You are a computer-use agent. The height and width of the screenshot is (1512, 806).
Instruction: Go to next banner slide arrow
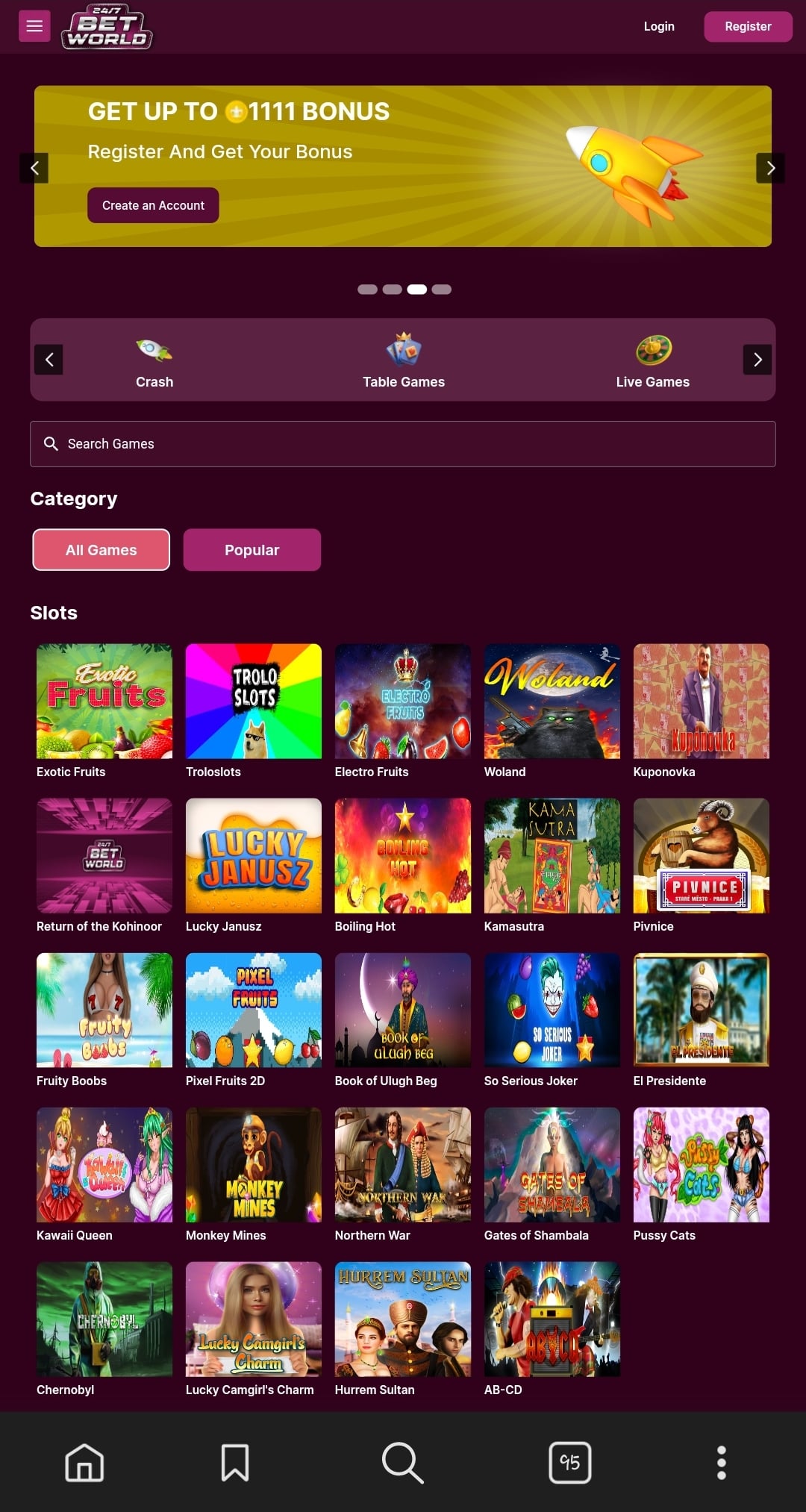[x=770, y=168]
